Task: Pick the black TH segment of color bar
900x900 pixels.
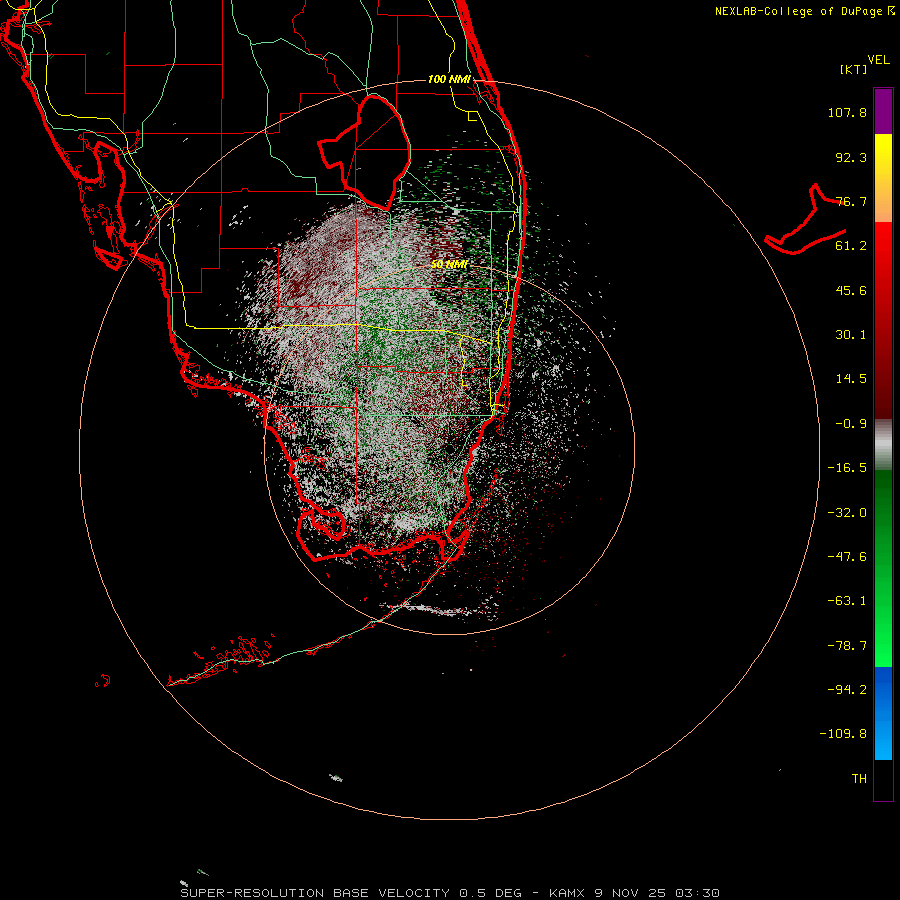Action: pyautogui.click(x=883, y=780)
